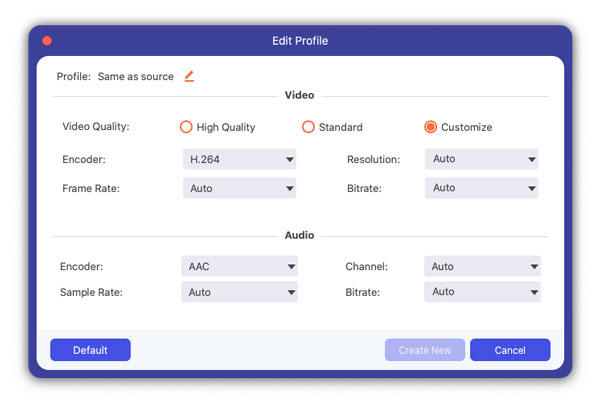Screen dimensions: 600x409
Task: Expand the Resolution dropdown
Action: pos(481,159)
